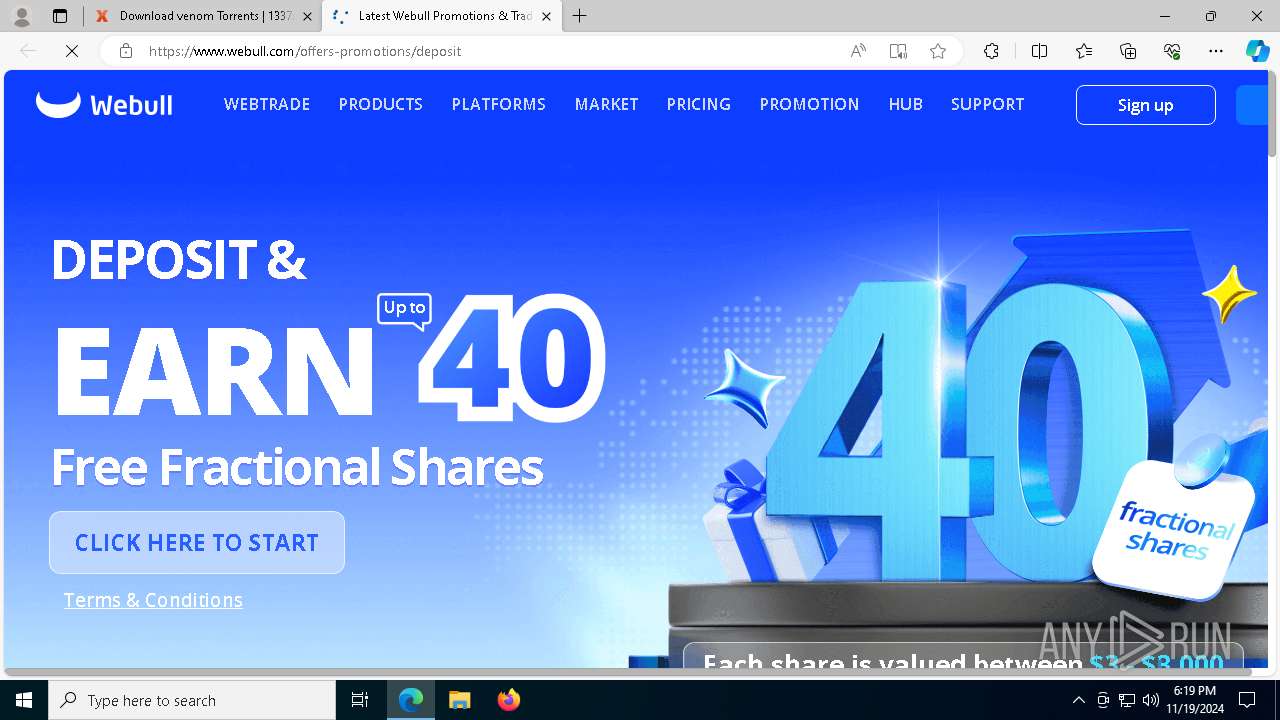Open the taskbar clock and date
The image size is (1280, 720).
[1194, 700]
